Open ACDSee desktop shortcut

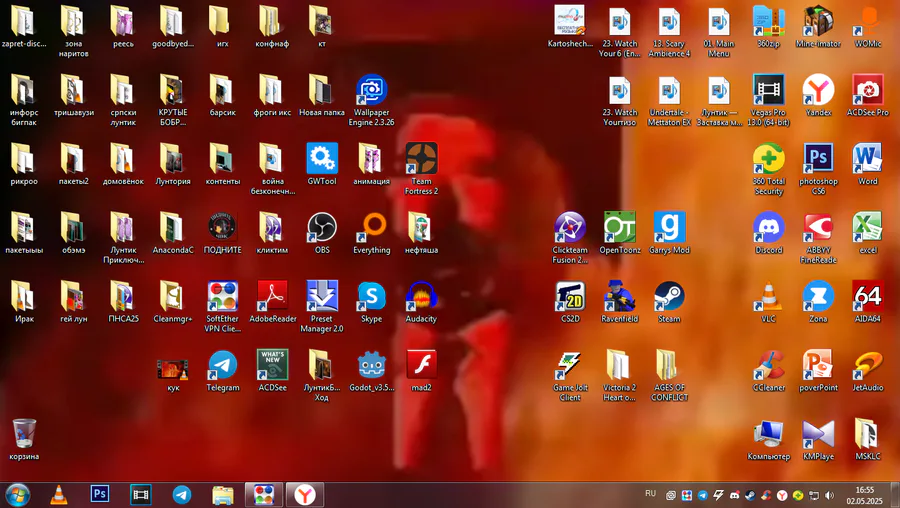(273, 365)
